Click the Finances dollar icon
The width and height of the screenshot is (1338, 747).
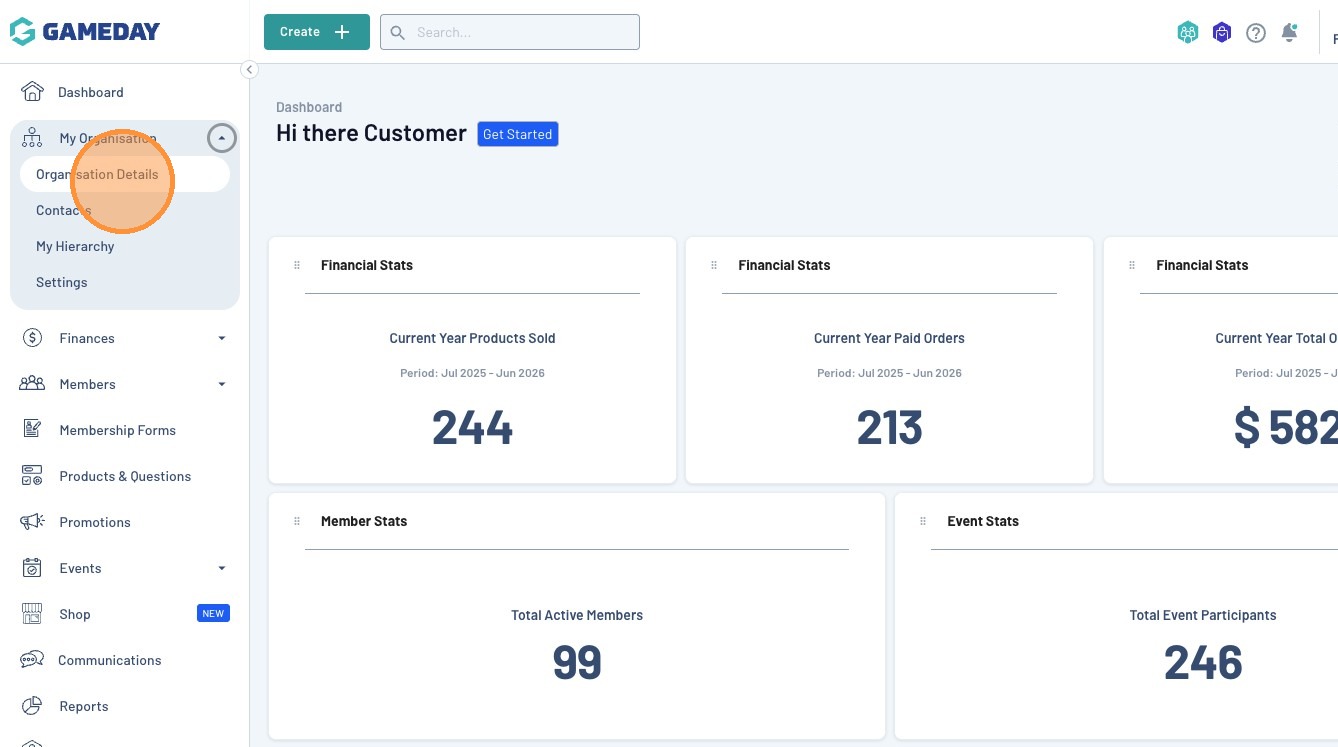tap(32, 338)
